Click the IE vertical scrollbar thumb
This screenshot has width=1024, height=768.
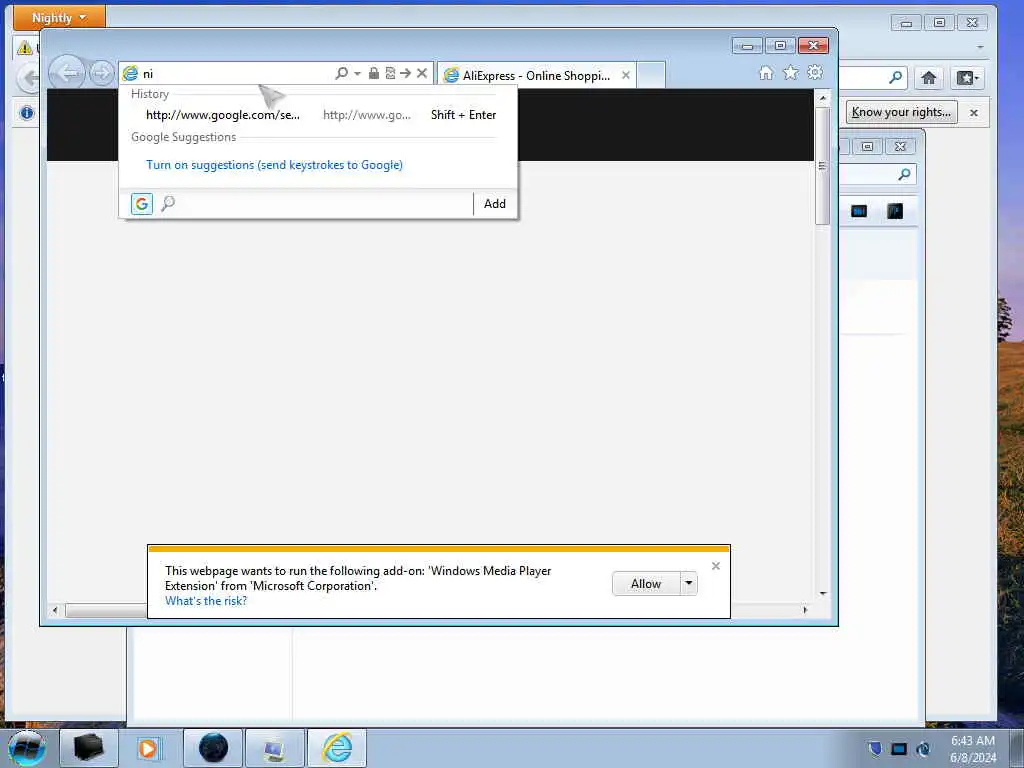(823, 166)
